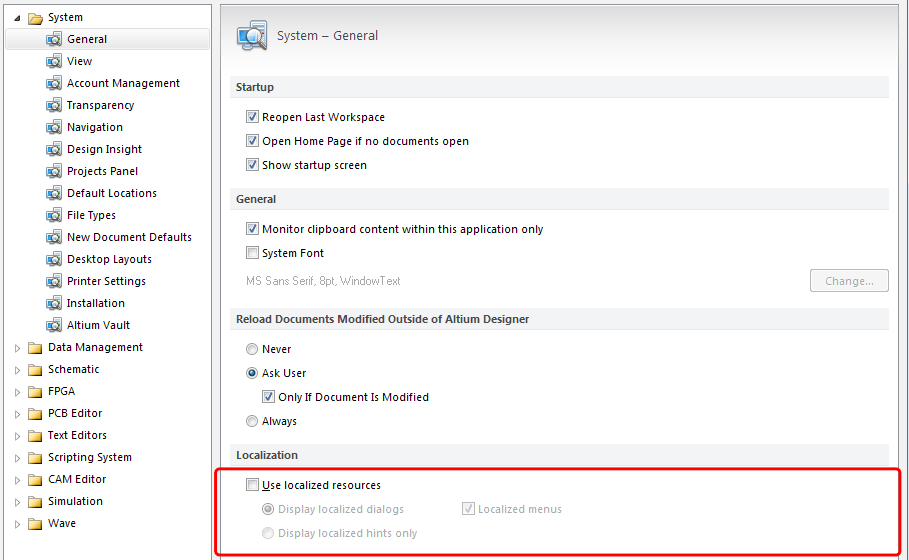This screenshot has width=909, height=560.
Task: Uncheck Reopen Last Workspace
Action: tap(253, 117)
